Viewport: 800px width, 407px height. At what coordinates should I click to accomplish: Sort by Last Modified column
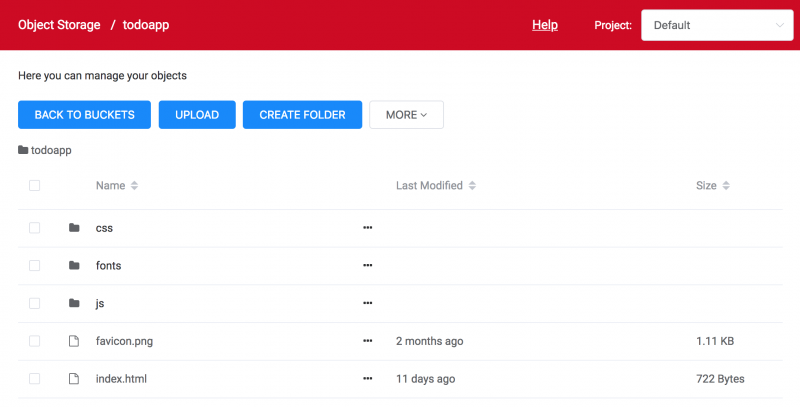[436, 185]
